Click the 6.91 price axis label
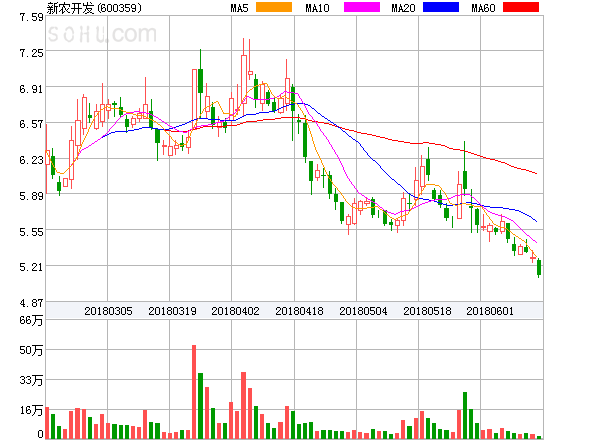600x440 pixels. click(31, 89)
